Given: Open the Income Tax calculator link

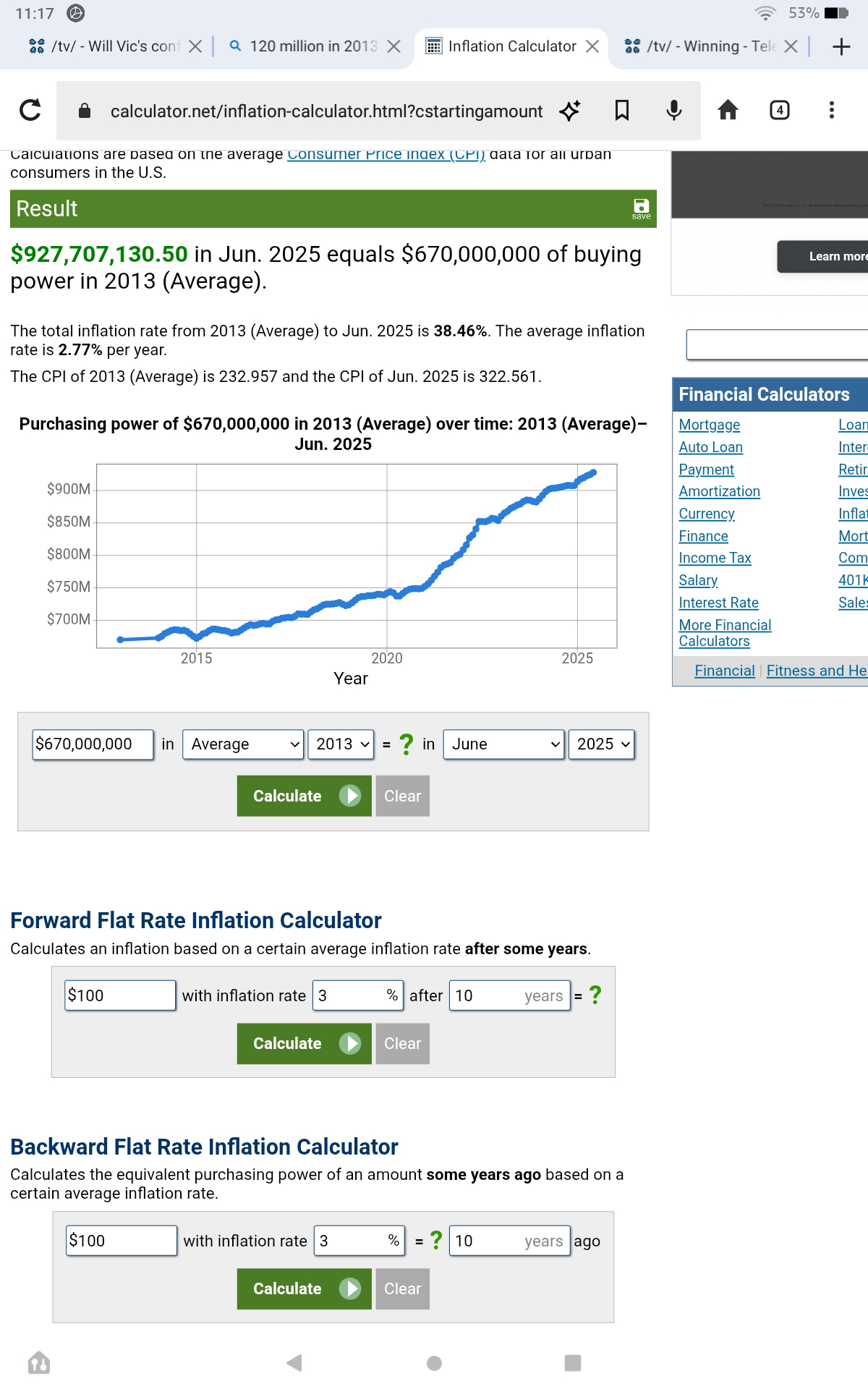Looking at the screenshot, I should click(715, 558).
